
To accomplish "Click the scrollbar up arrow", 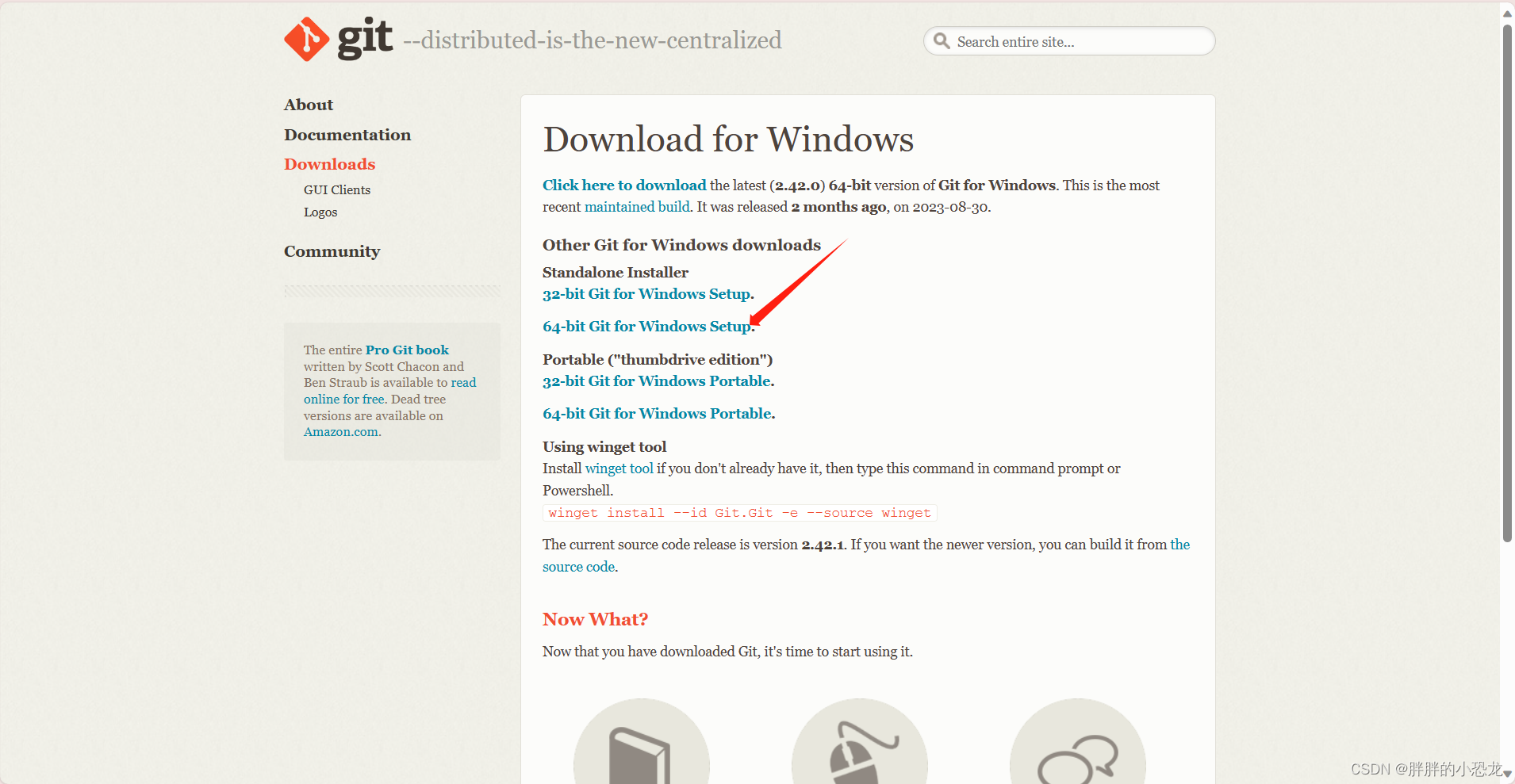I will coord(1507,13).
